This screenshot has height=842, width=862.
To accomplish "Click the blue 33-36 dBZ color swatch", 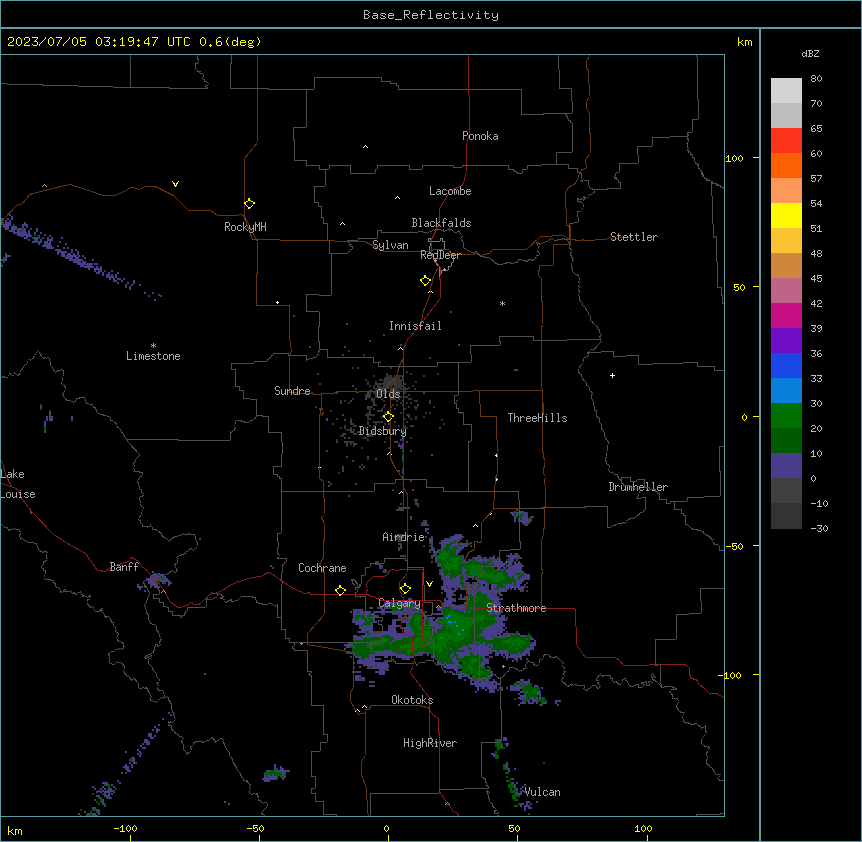I will click(786, 365).
